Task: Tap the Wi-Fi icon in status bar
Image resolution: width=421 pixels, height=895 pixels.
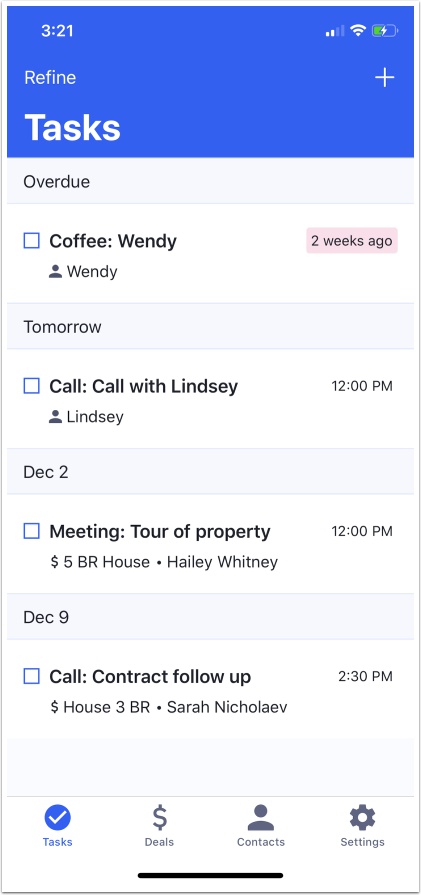Action: point(358,31)
